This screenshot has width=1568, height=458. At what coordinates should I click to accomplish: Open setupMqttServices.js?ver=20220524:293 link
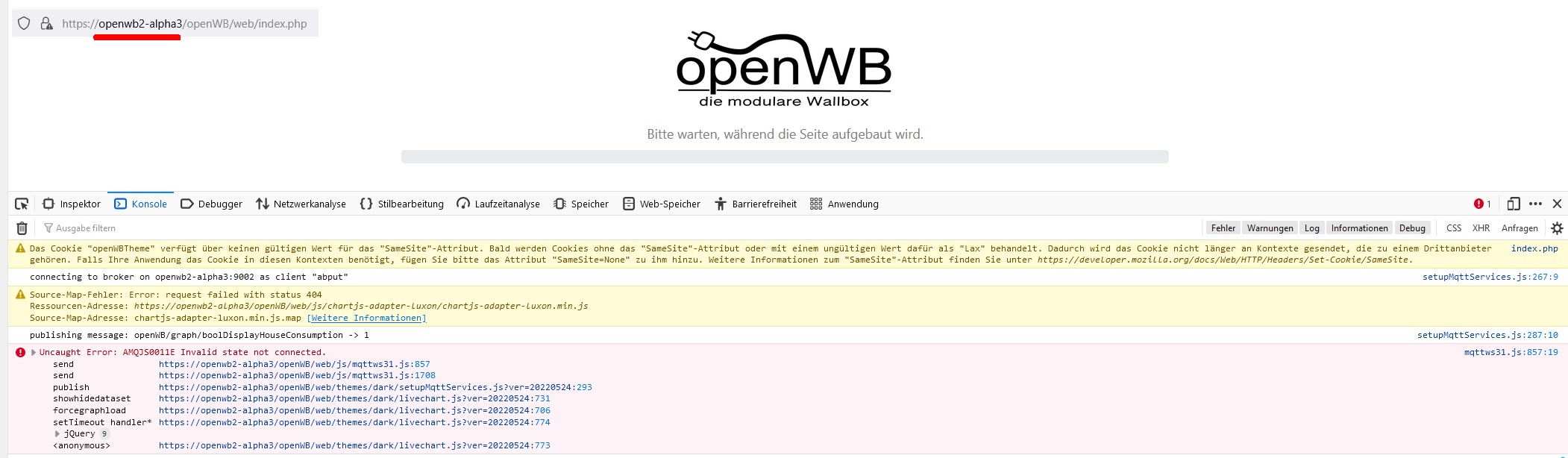pos(375,387)
